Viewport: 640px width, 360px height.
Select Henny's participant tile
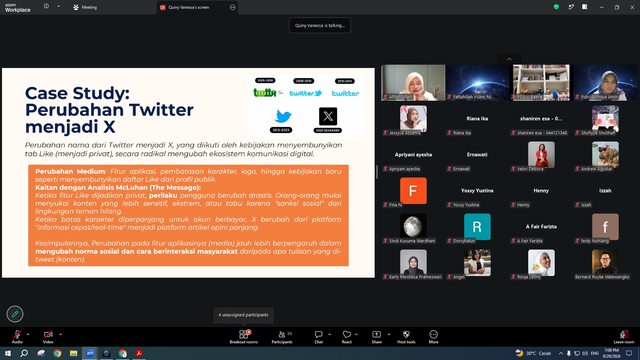pos(541,191)
